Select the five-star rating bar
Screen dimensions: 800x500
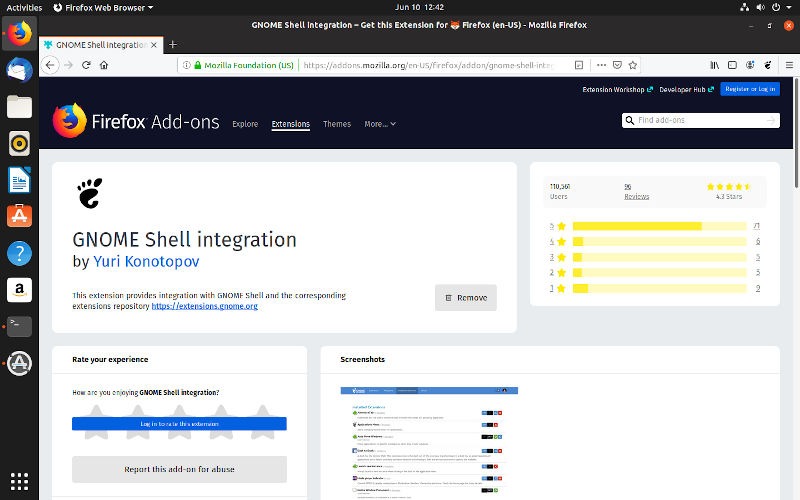659,226
